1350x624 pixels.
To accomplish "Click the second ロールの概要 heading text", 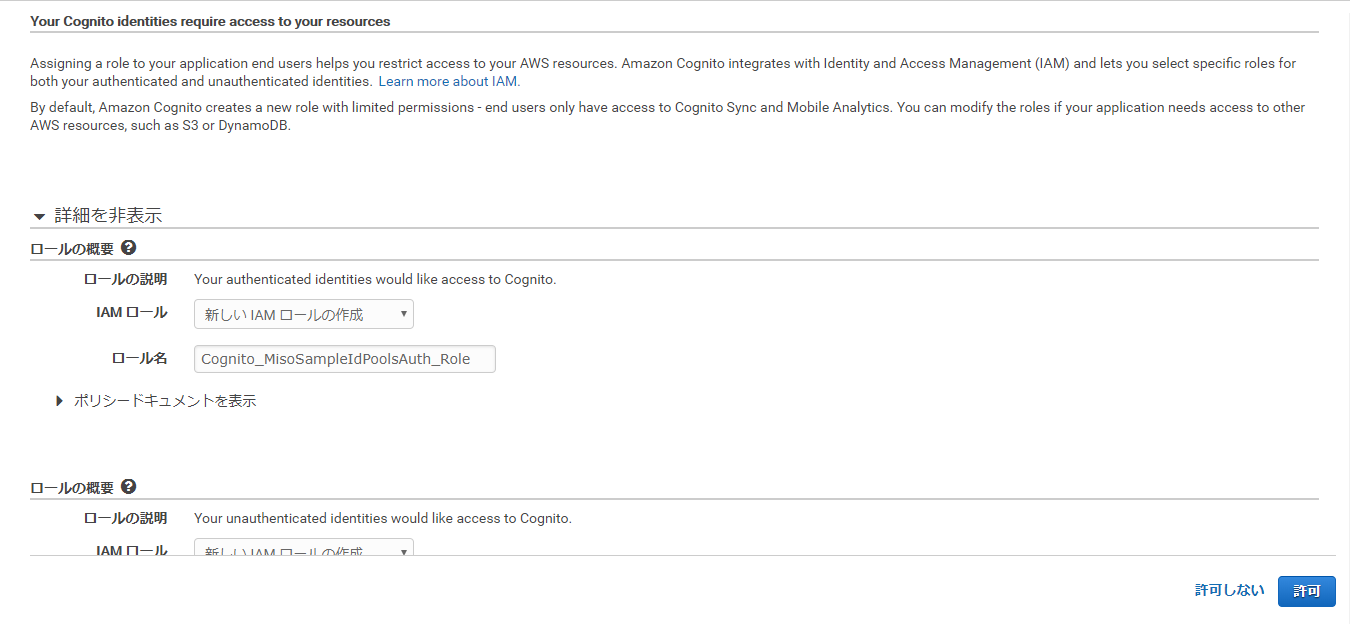I will [72, 488].
